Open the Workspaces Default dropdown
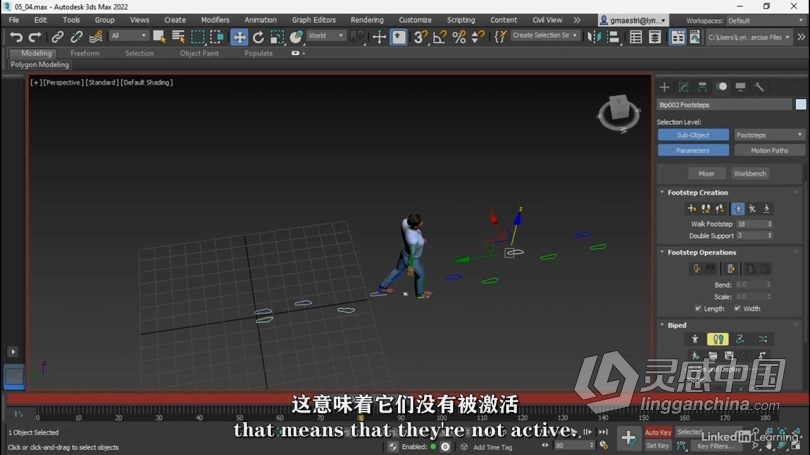 (765, 21)
